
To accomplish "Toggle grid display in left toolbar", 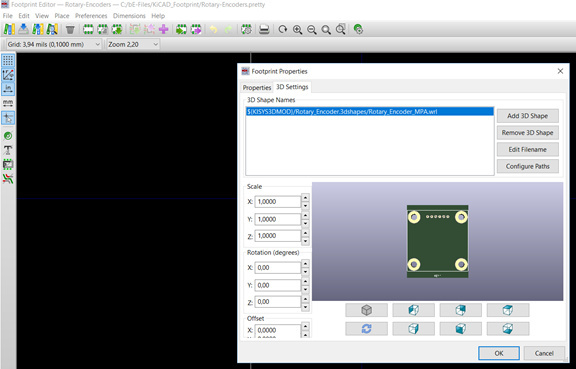I will point(8,61).
